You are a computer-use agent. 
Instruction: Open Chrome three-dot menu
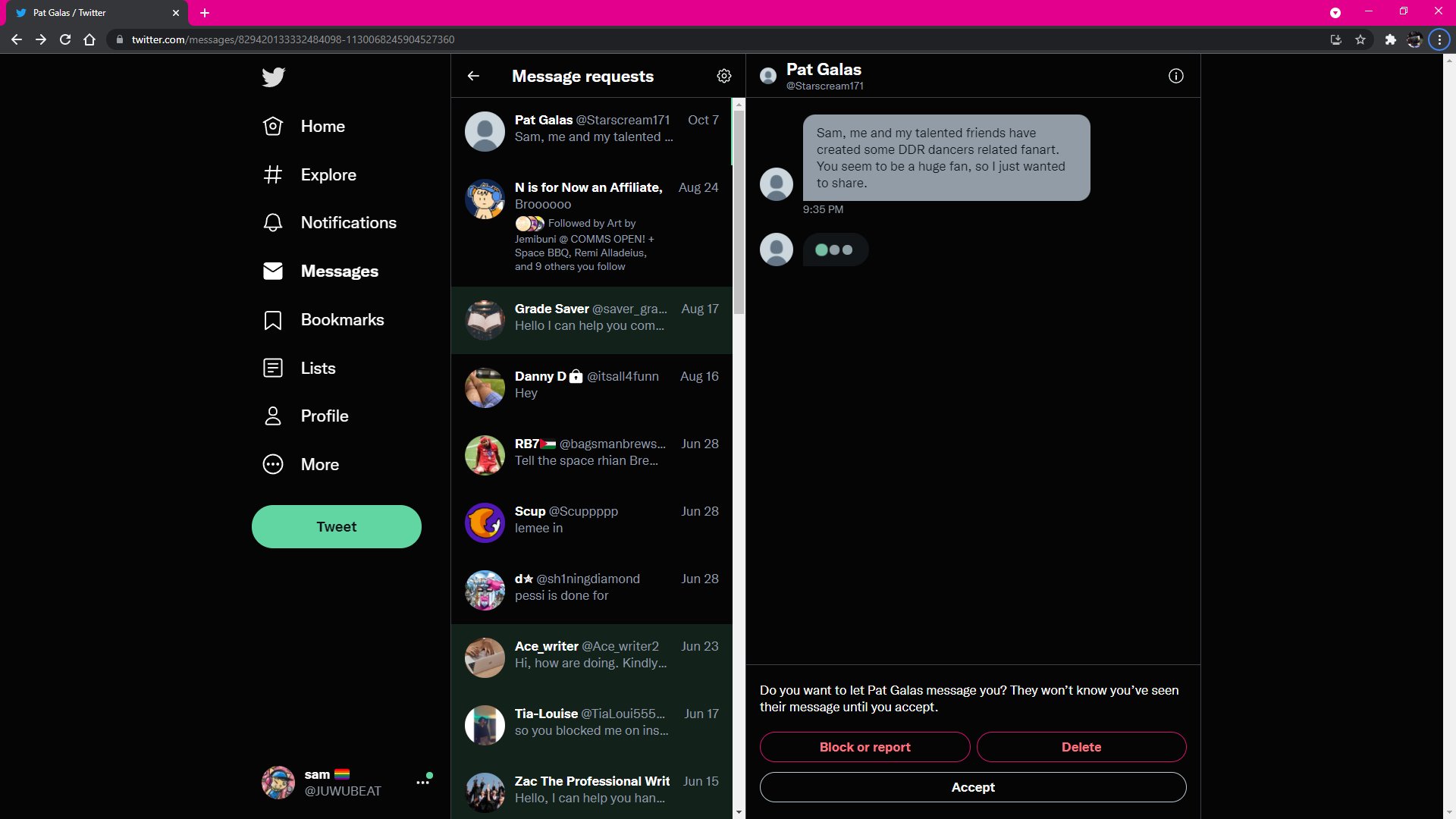pyautogui.click(x=1439, y=39)
